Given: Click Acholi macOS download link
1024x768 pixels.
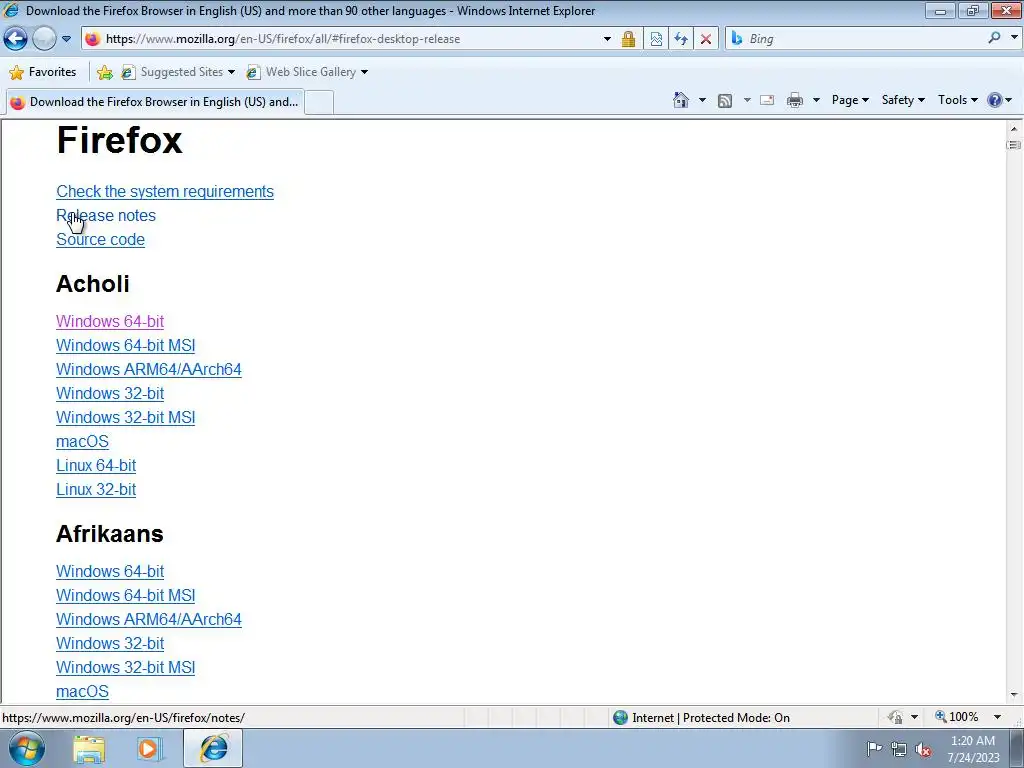Looking at the screenshot, I should point(82,442).
